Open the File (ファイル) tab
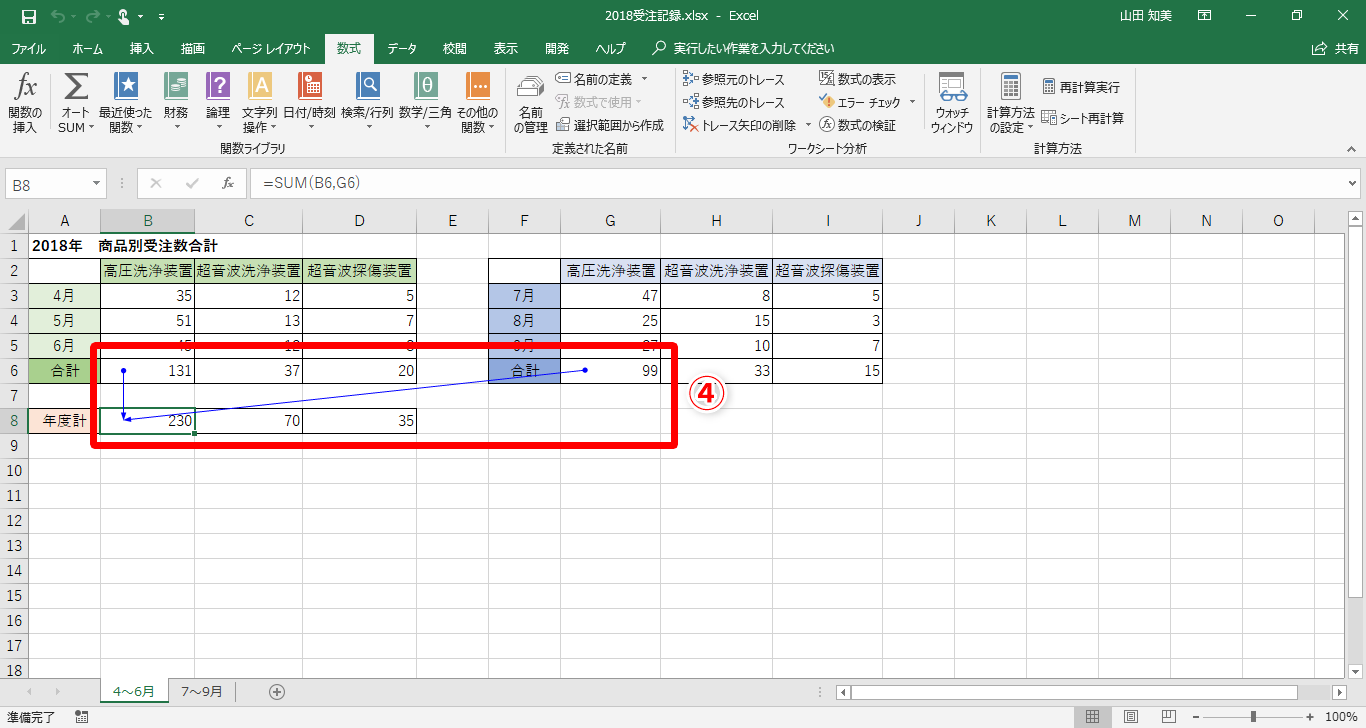Image resolution: width=1366 pixels, height=728 pixels. (28, 48)
